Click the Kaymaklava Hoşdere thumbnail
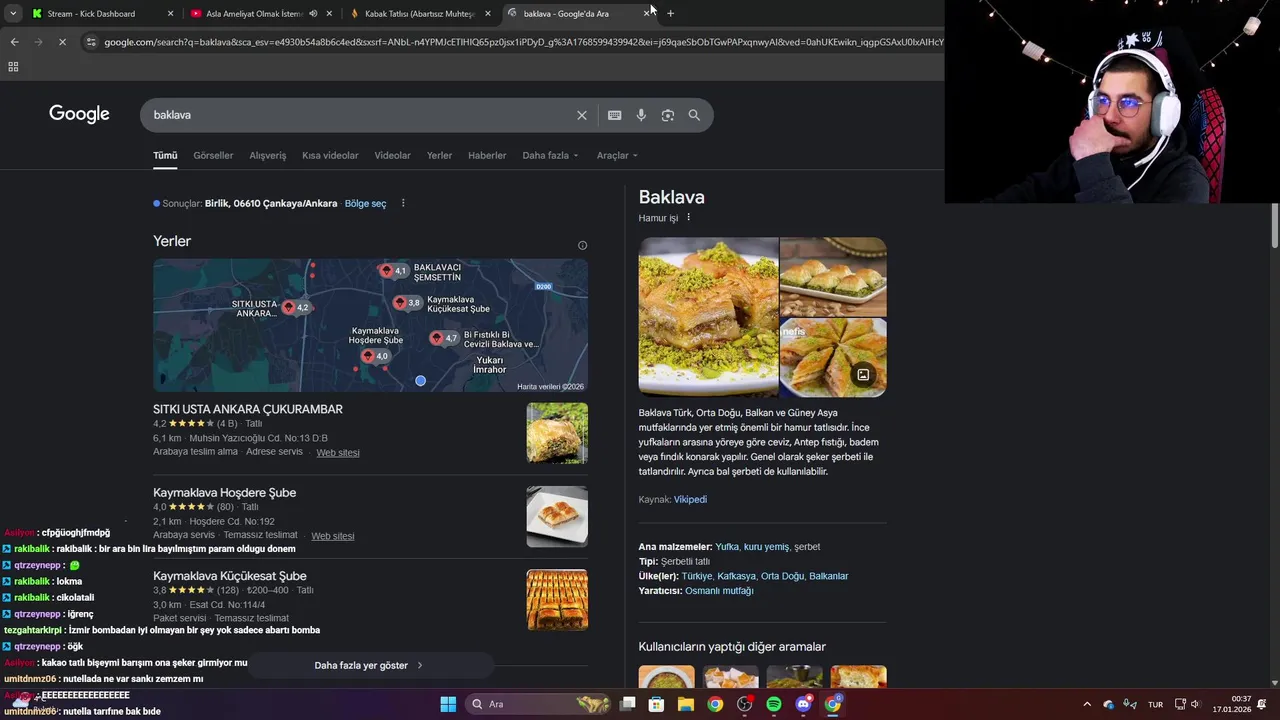This screenshot has width=1280, height=720. click(557, 516)
